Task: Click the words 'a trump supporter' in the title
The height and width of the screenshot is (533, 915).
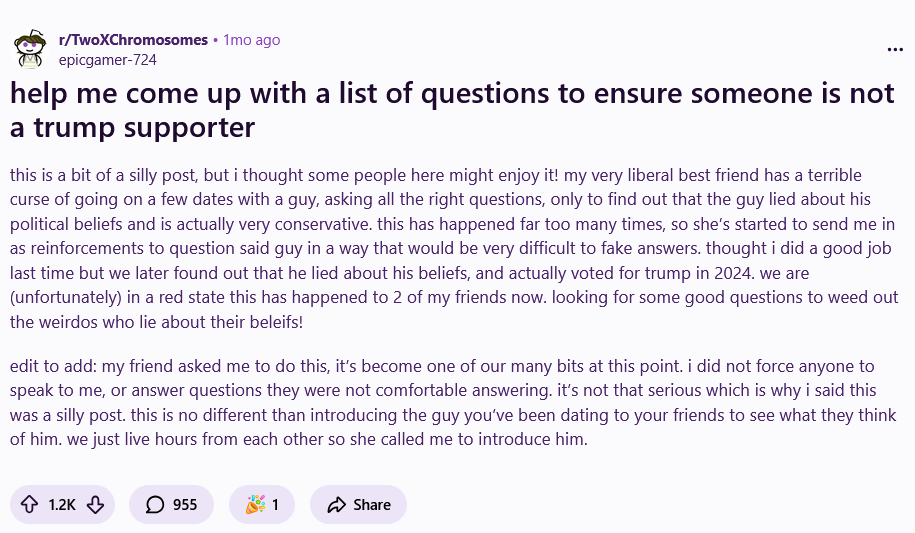Action: 133,128
